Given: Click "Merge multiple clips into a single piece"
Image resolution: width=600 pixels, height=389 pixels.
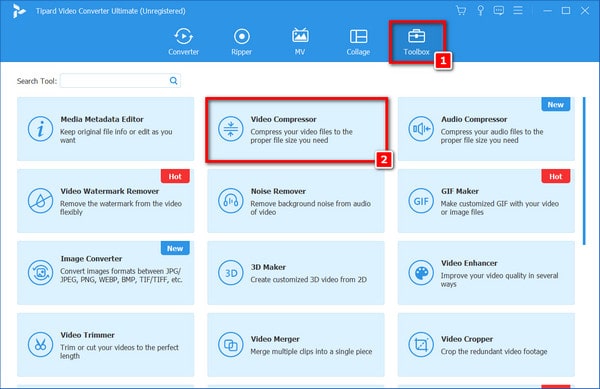Looking at the screenshot, I should [311, 352].
